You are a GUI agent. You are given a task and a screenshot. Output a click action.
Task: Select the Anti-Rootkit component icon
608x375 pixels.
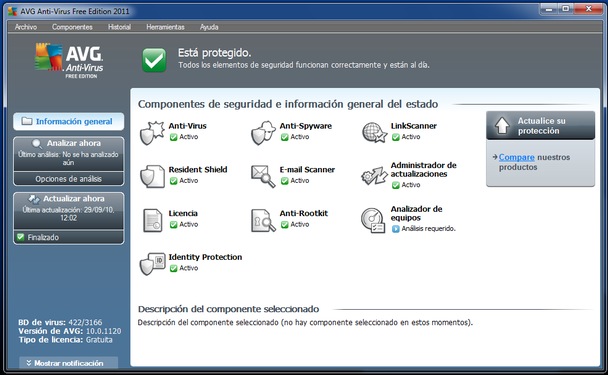[x=263, y=220]
